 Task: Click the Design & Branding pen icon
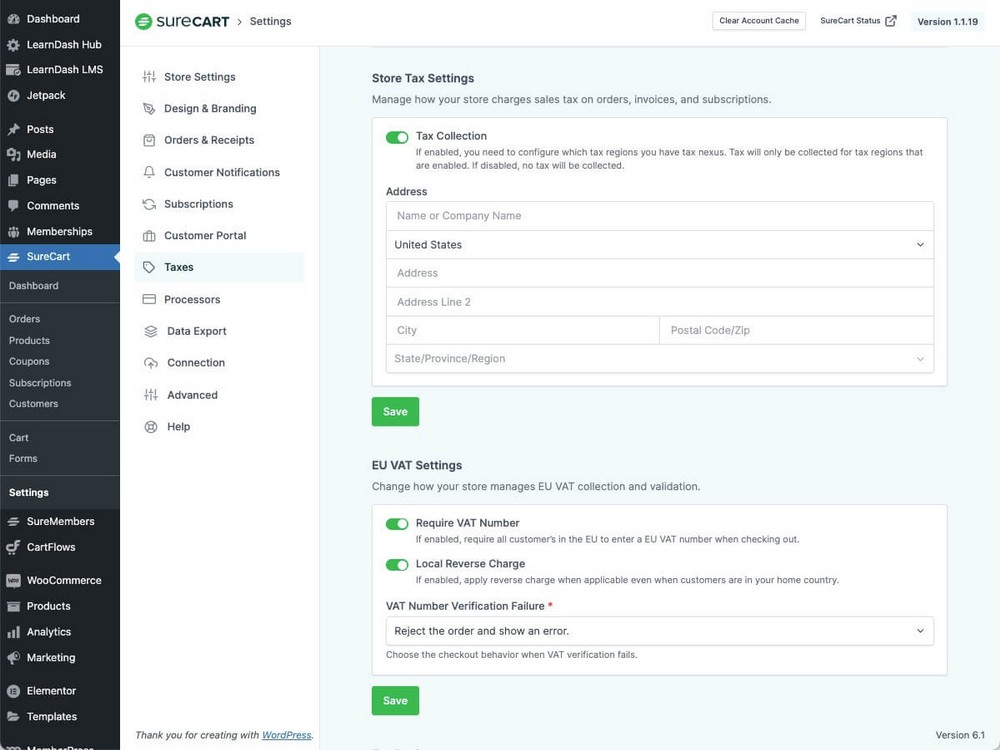pyautogui.click(x=149, y=108)
